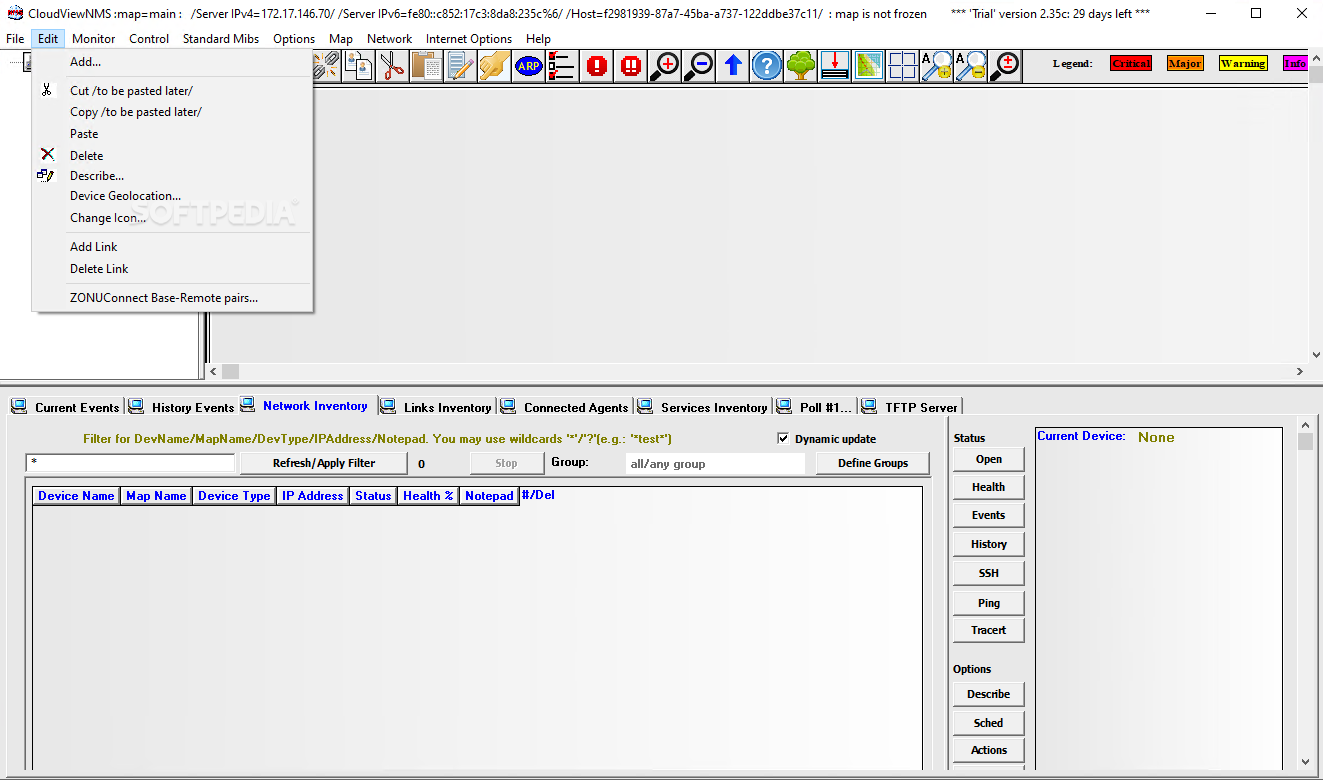Click the scissors cut toolbar icon

pos(392,66)
